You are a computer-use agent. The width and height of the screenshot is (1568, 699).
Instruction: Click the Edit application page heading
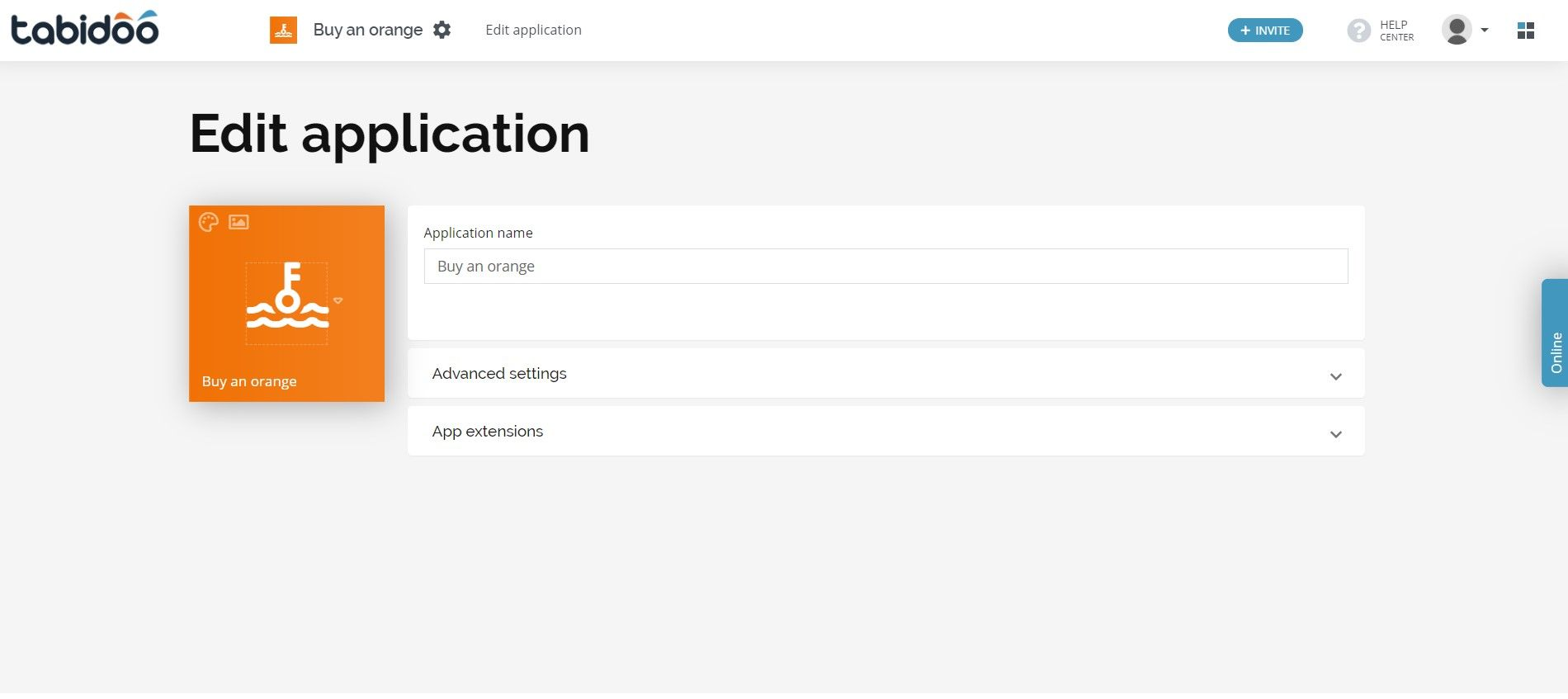(x=390, y=134)
